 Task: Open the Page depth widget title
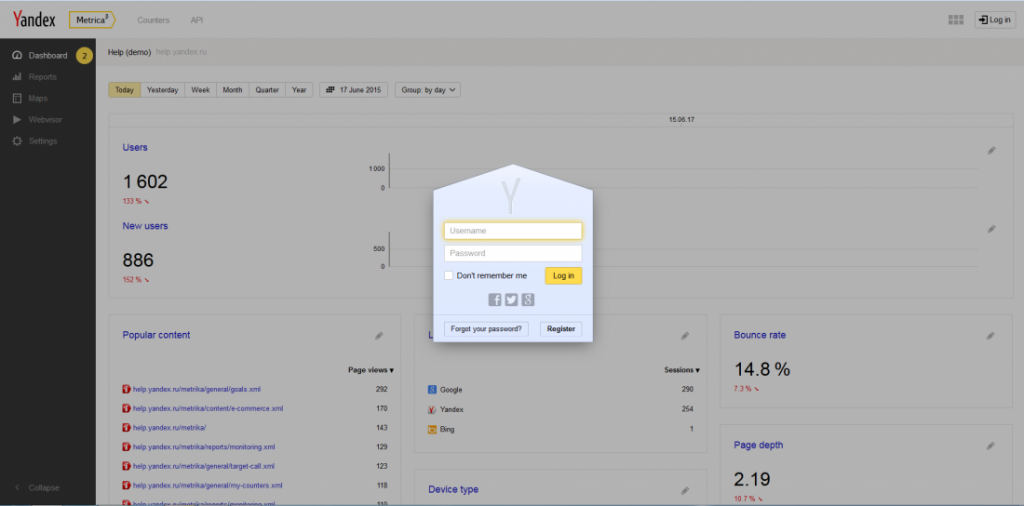coord(758,445)
